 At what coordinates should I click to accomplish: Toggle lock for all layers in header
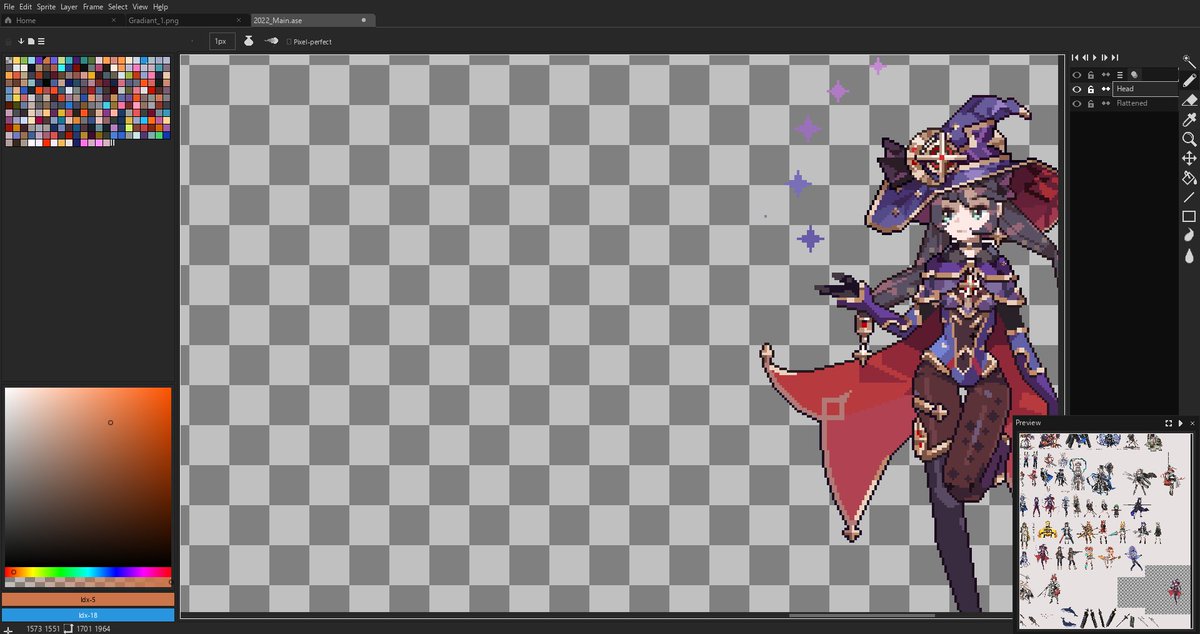point(1091,74)
